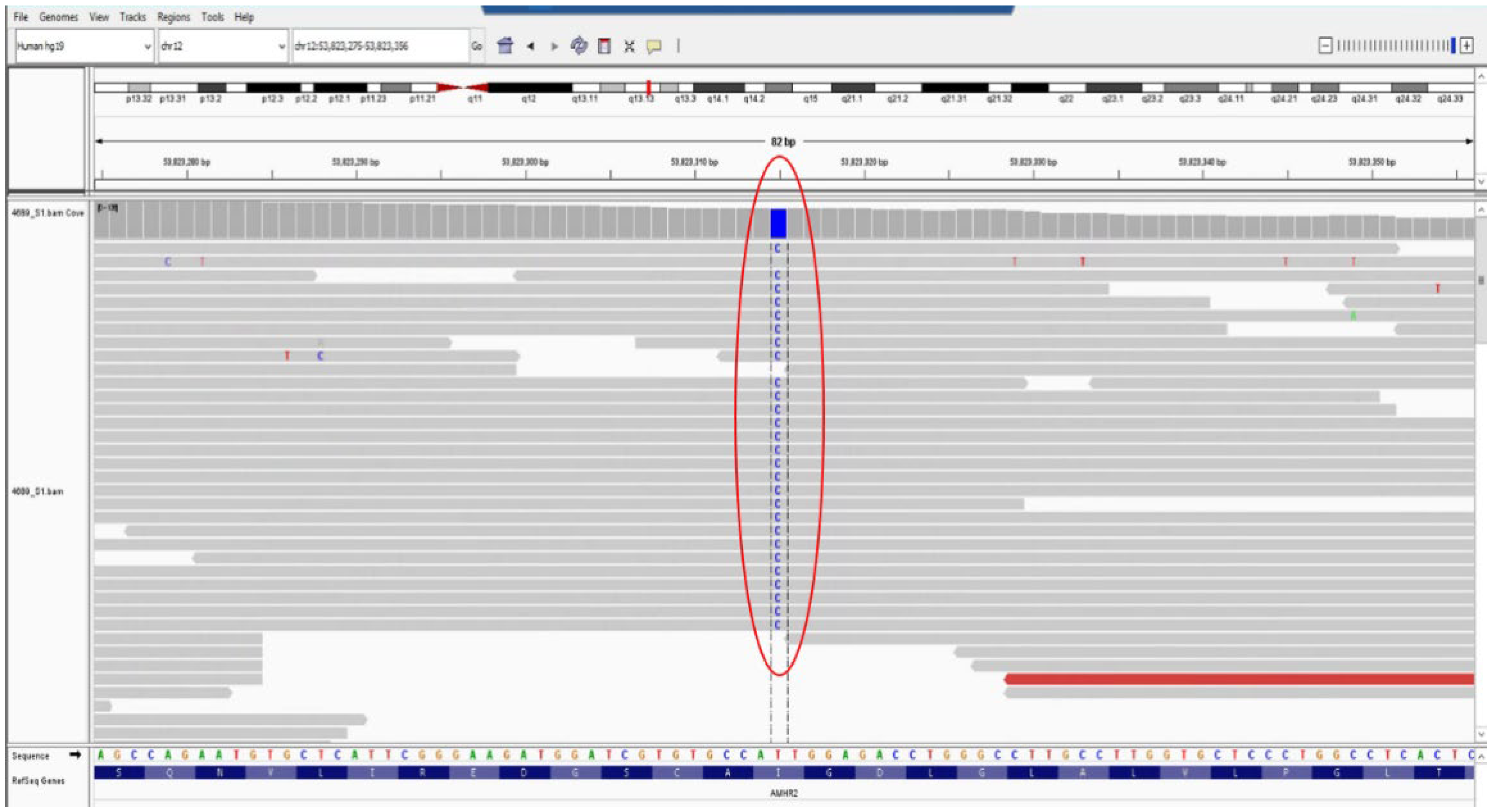Click cytoband q24.33 on the ideogram
This screenshot has width=1493, height=812.
click(x=1450, y=87)
